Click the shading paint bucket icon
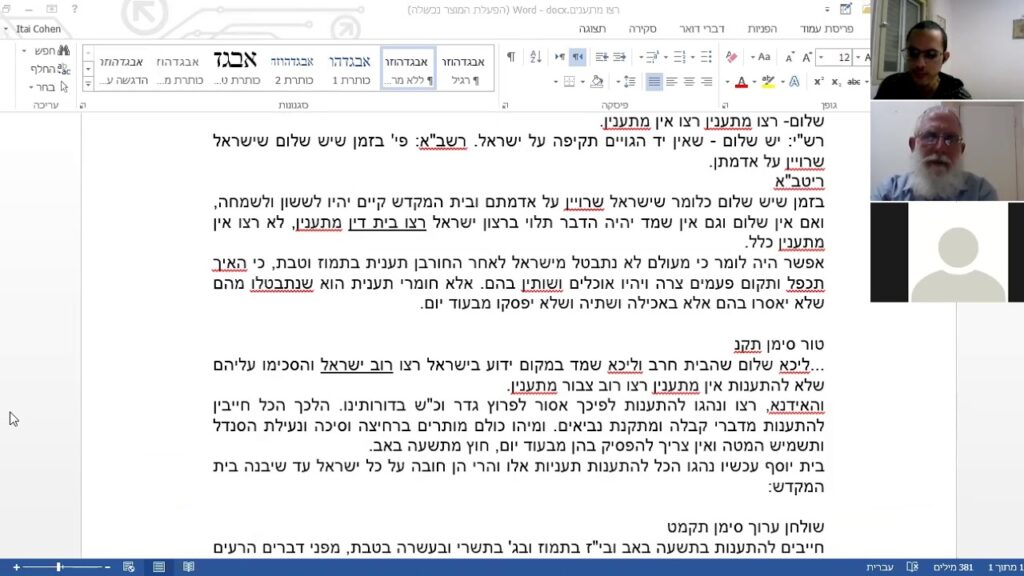1024x576 pixels. [x=596, y=82]
